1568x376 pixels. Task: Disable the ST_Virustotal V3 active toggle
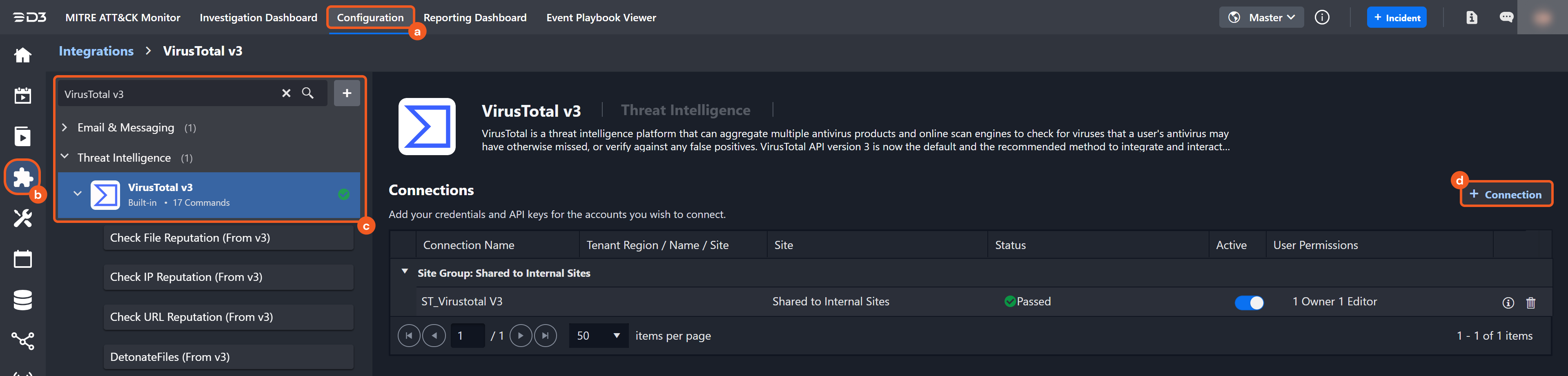tap(1249, 303)
